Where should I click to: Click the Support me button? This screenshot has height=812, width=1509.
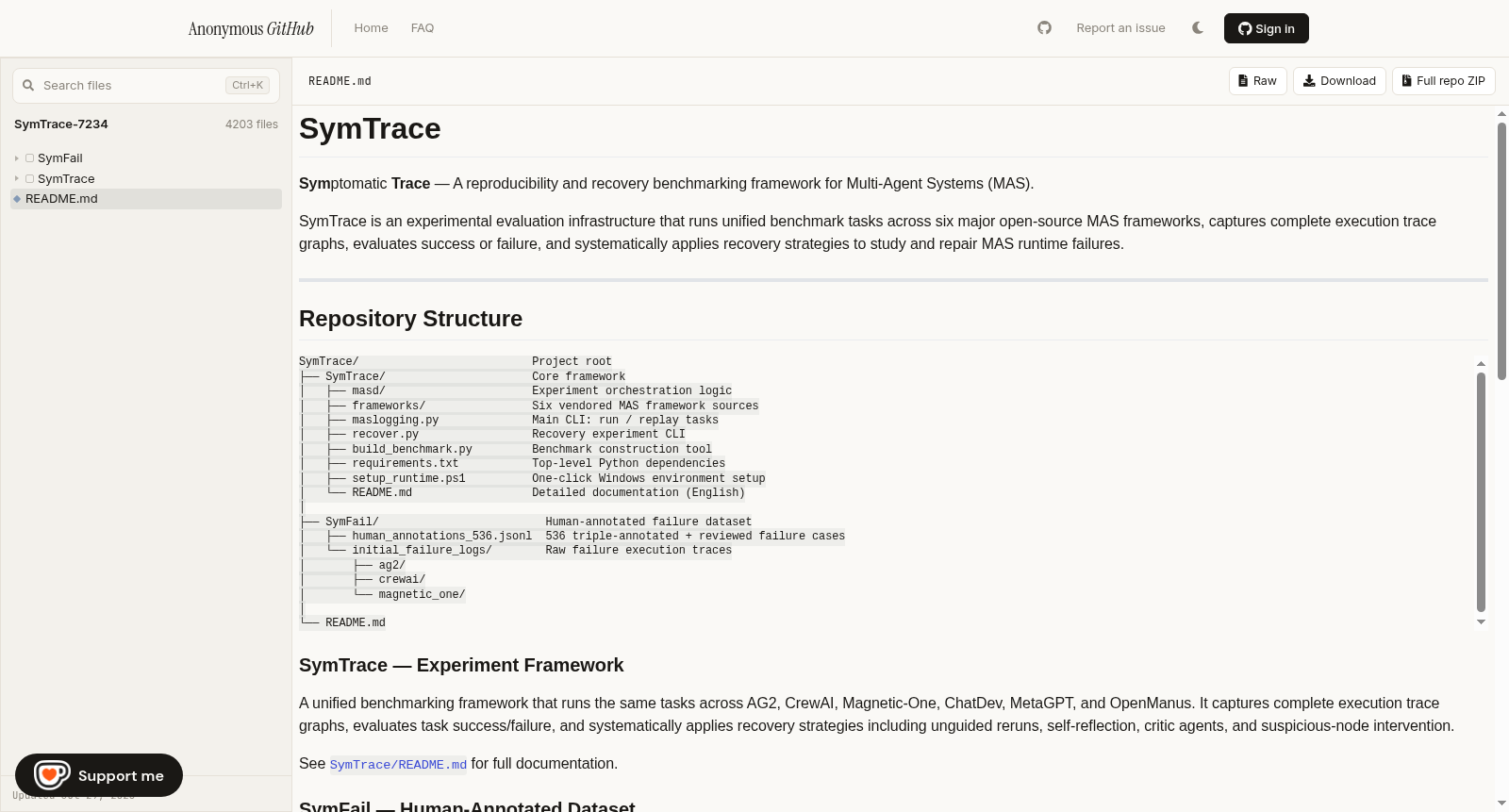tap(99, 775)
